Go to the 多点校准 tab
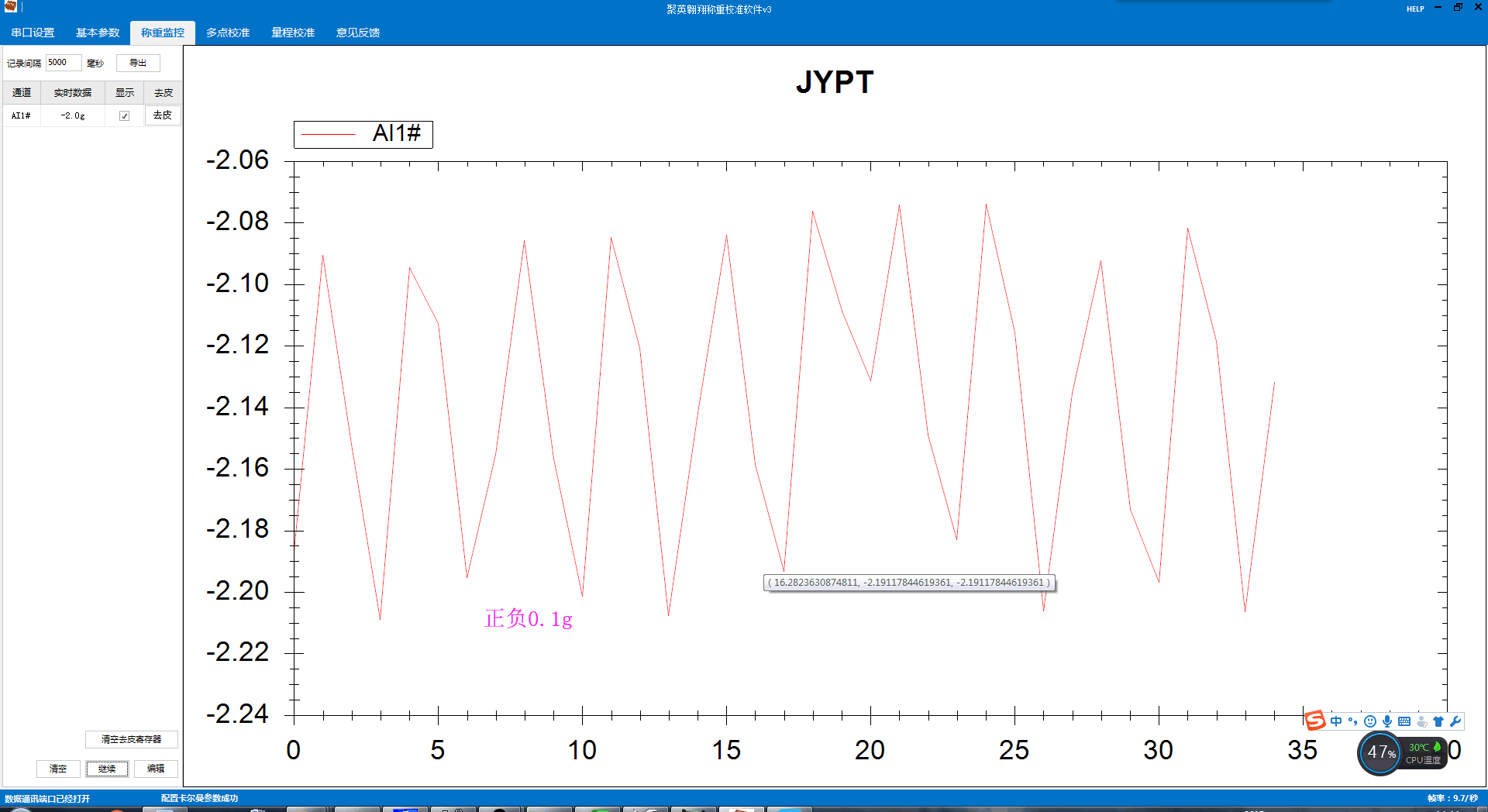 click(228, 33)
